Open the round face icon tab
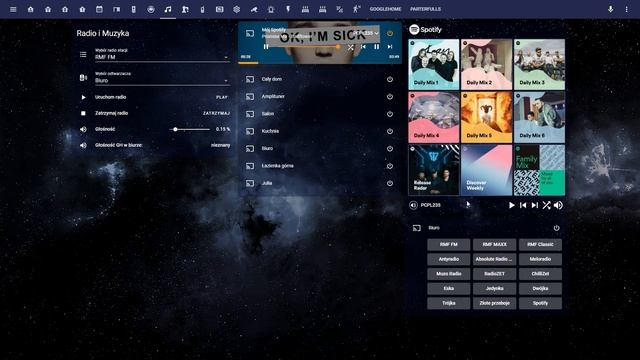The height and width of the screenshot is (360, 640). 151,9
